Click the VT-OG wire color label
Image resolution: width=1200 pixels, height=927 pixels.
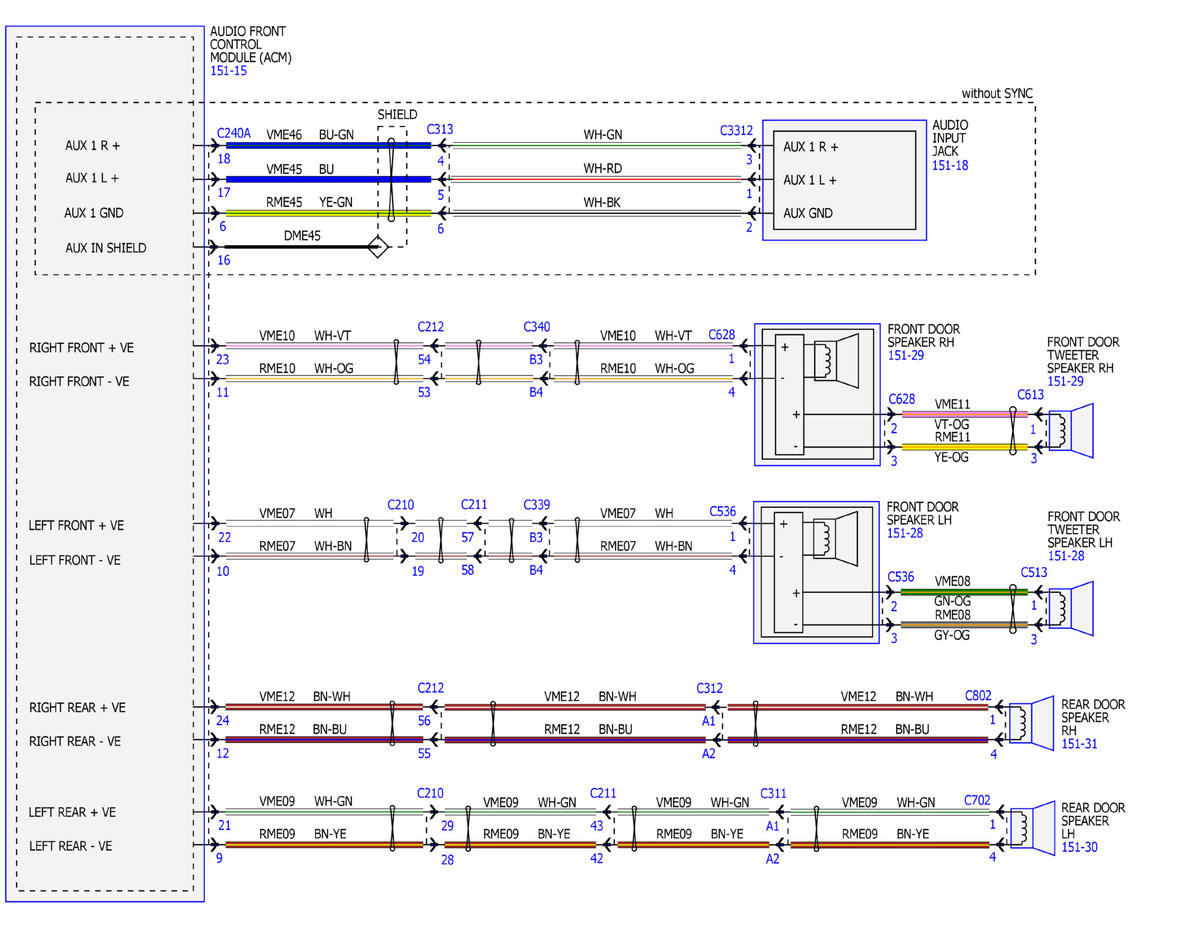click(951, 424)
